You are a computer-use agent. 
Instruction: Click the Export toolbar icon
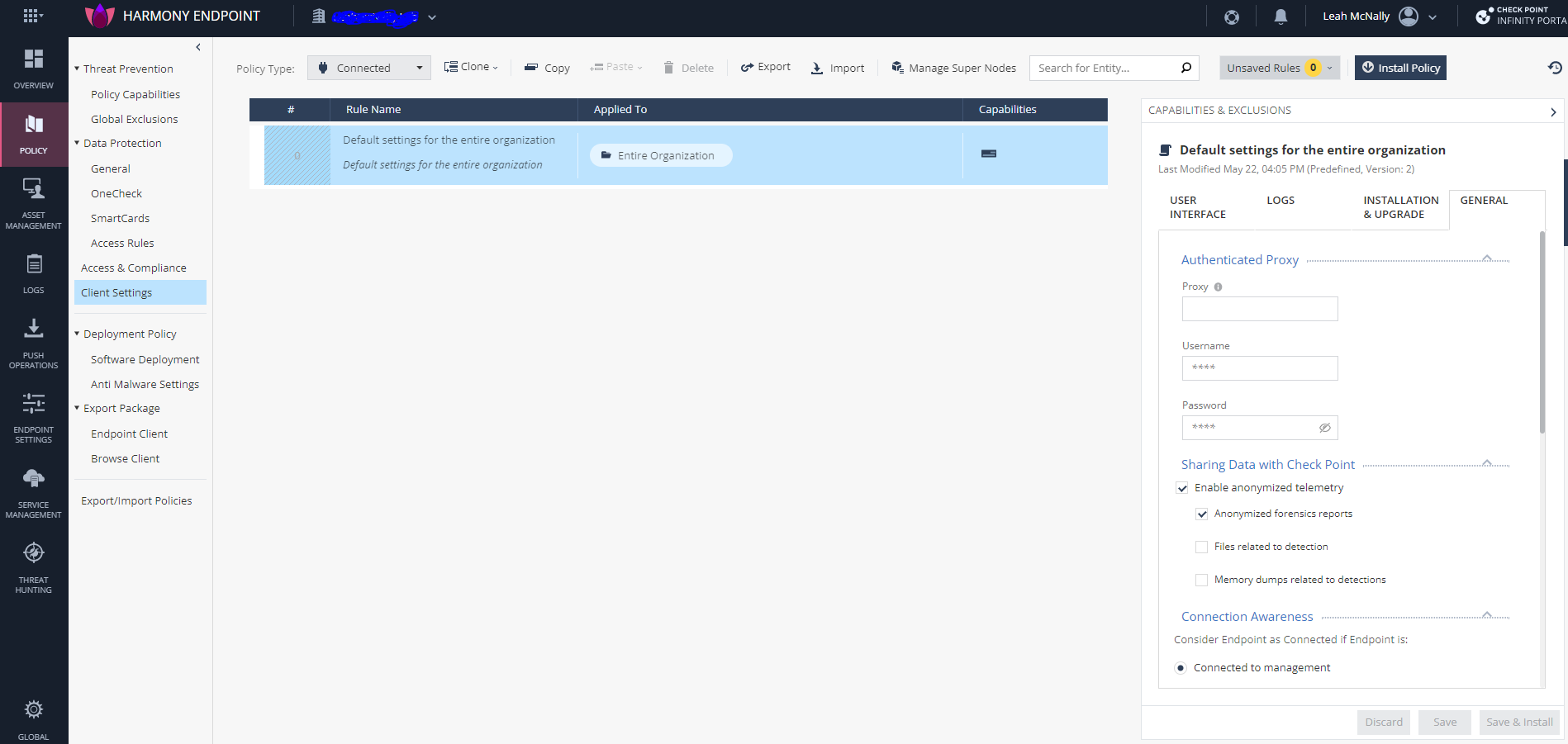click(746, 66)
